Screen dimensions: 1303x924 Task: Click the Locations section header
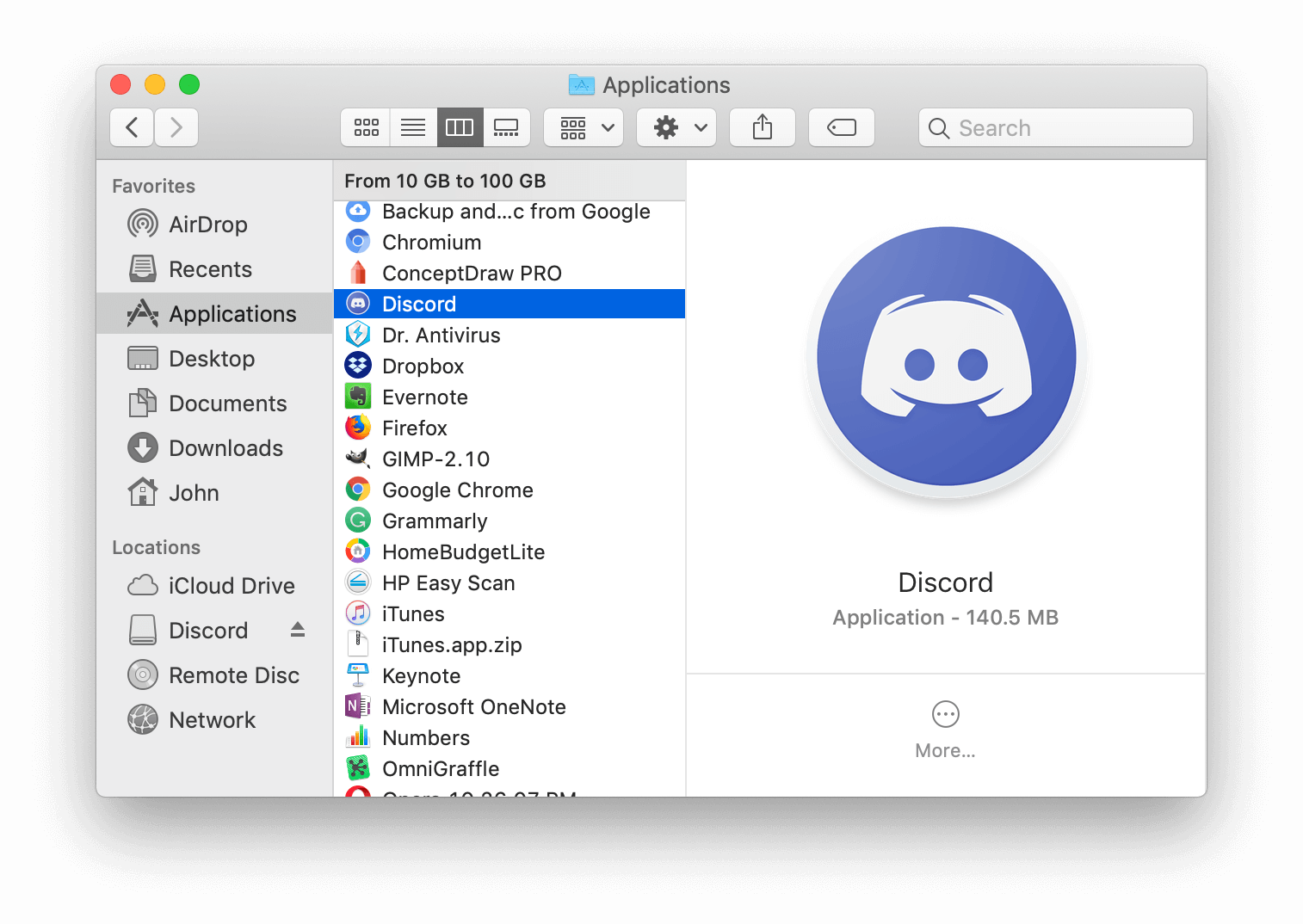pos(156,547)
